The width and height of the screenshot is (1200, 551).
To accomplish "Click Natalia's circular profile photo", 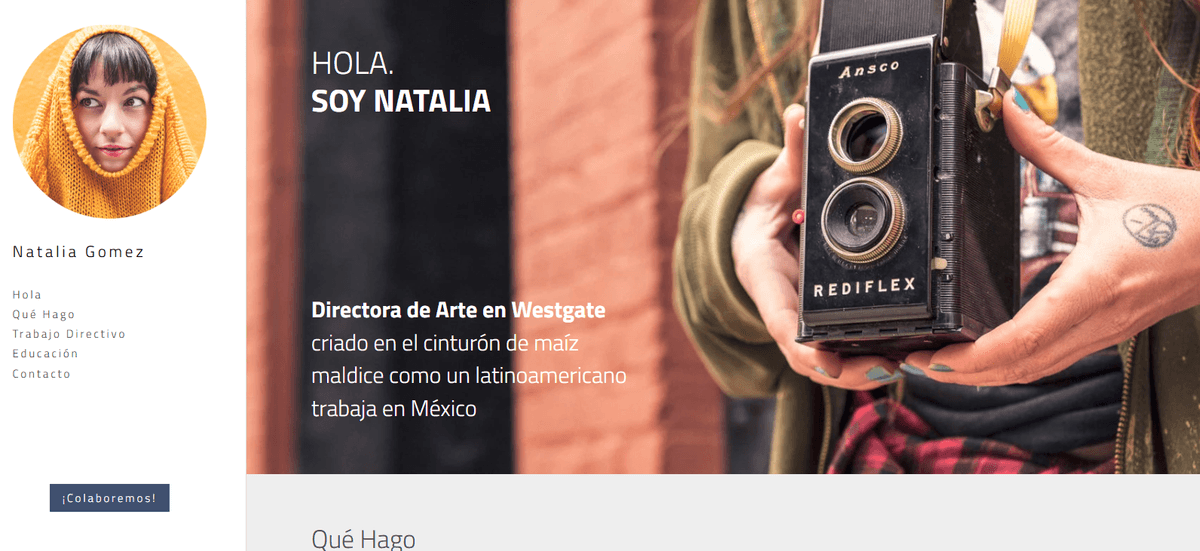I will (x=110, y=121).
